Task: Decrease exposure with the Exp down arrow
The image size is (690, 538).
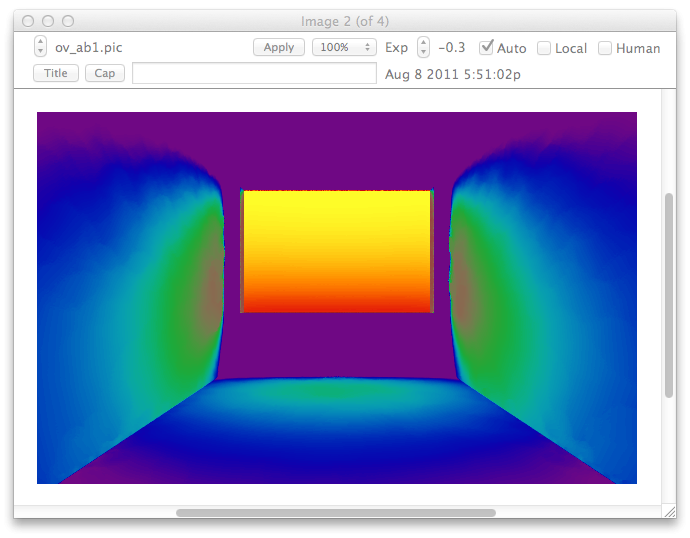Action: tap(423, 52)
